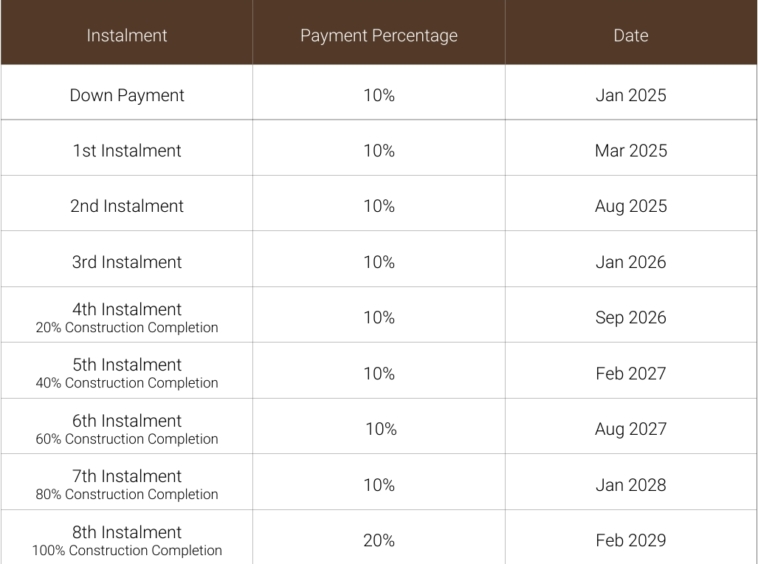Select the 3rd Instalment cell
This screenshot has width=758, height=564.
tap(126, 262)
